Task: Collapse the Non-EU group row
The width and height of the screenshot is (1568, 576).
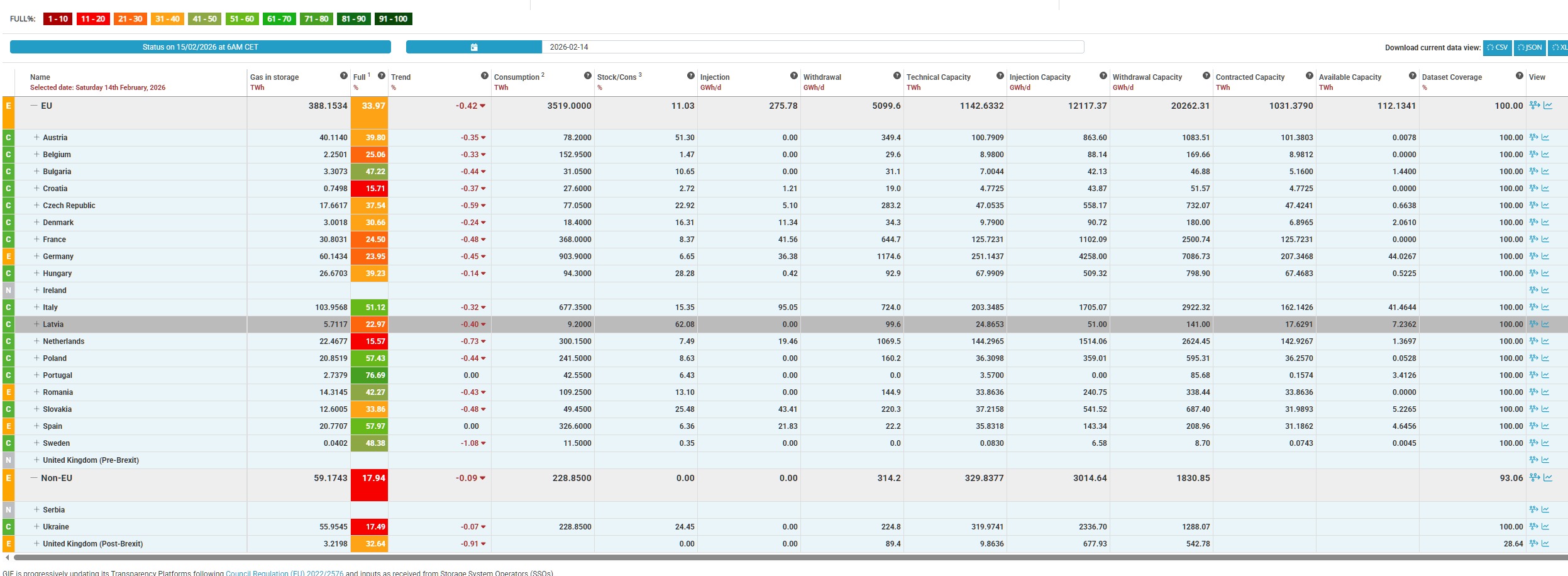Action: point(34,478)
